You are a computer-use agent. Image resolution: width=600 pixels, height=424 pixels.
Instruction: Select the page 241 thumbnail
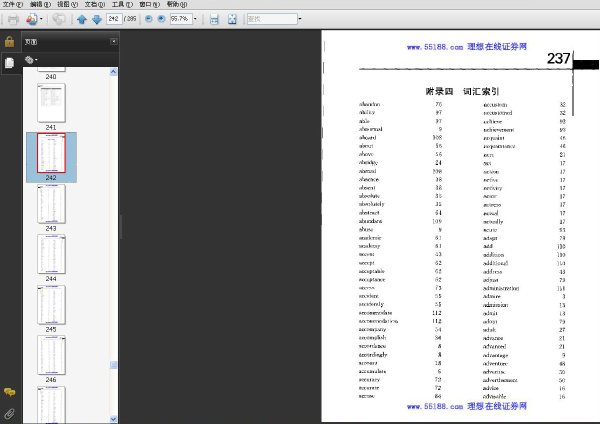pyautogui.click(x=51, y=103)
